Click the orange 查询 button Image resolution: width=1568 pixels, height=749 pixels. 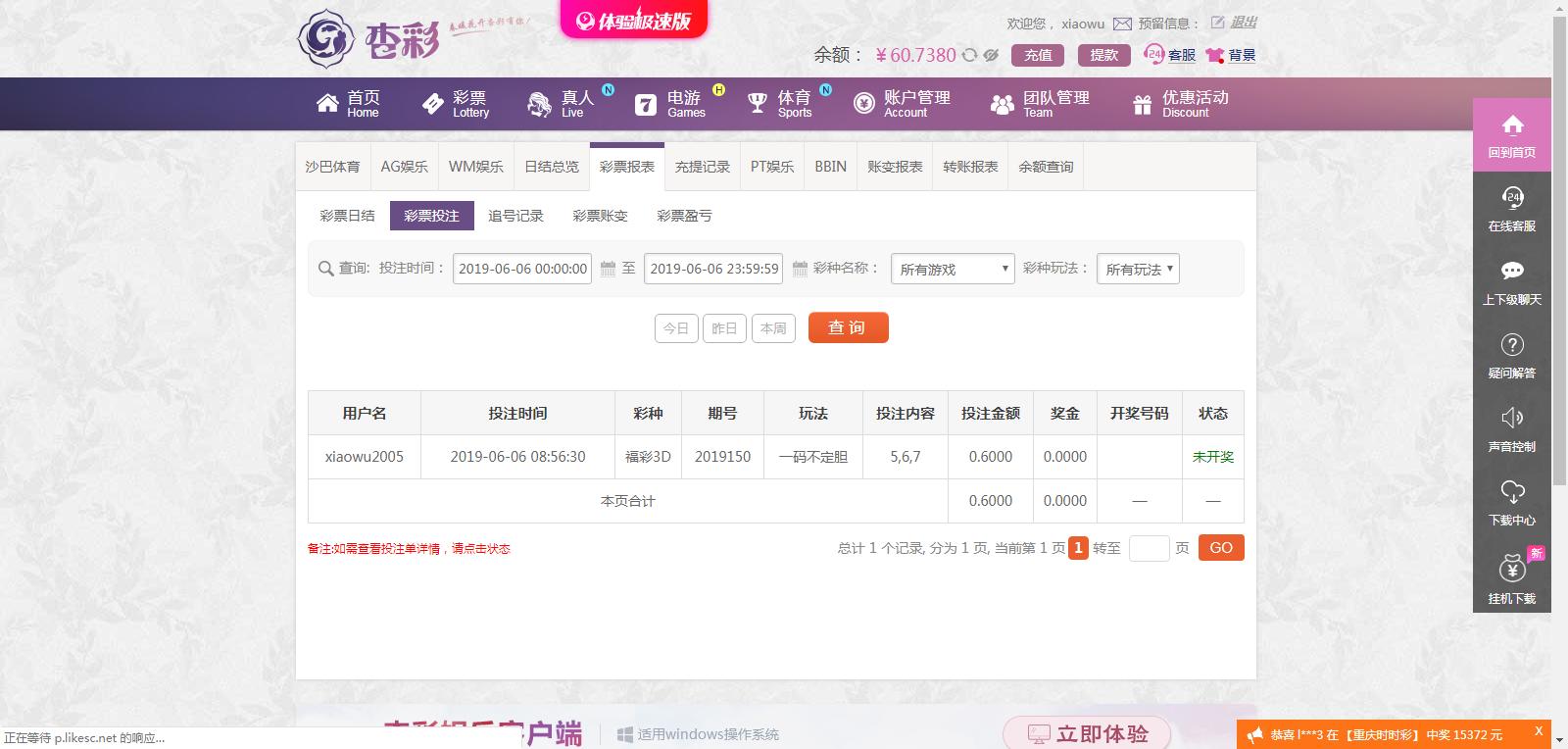click(849, 327)
